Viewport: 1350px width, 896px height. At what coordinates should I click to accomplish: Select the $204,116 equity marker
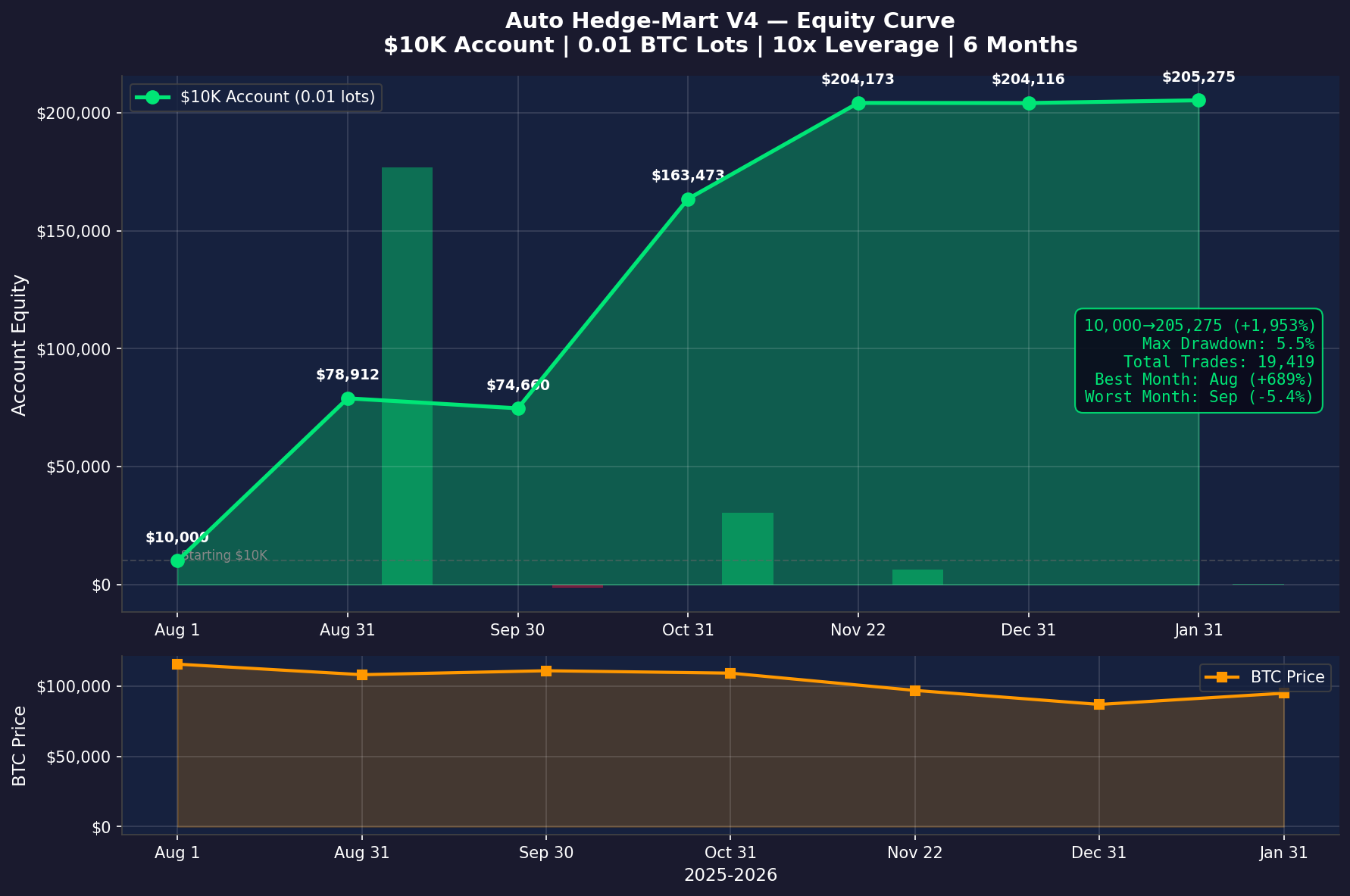coord(1029,103)
